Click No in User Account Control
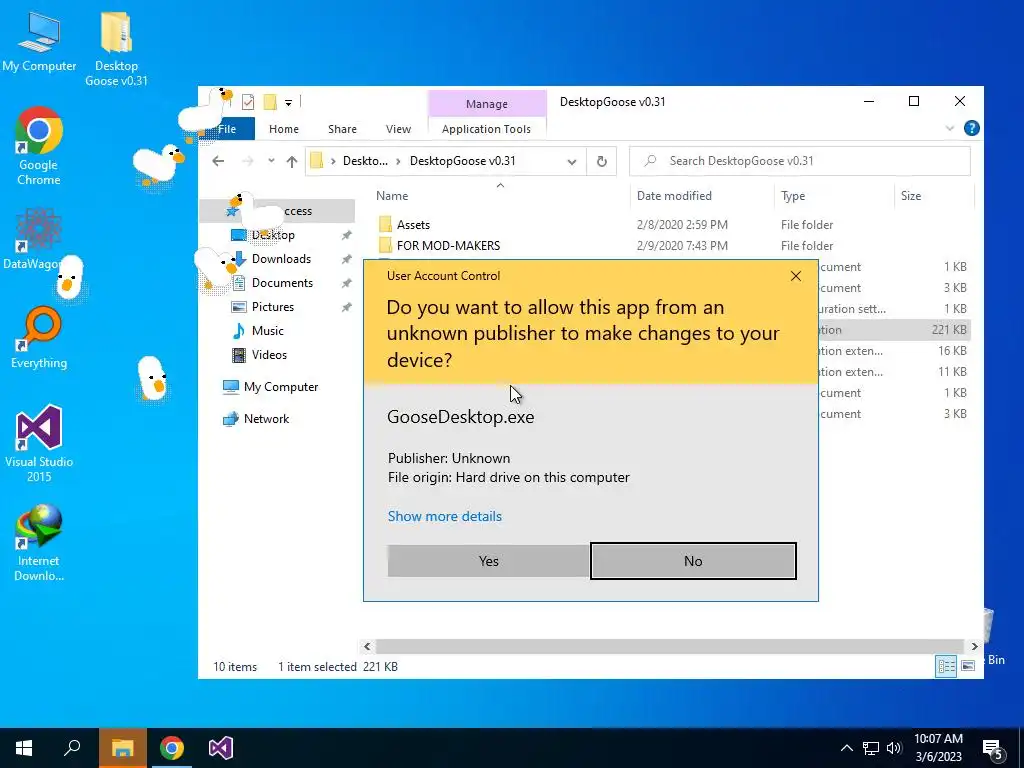 pyautogui.click(x=693, y=561)
